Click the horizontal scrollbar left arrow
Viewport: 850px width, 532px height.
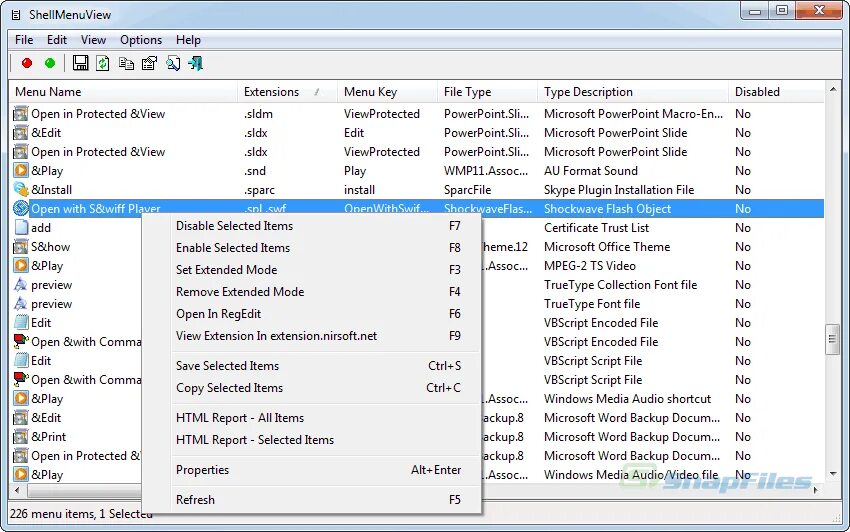pyautogui.click(x=17, y=490)
